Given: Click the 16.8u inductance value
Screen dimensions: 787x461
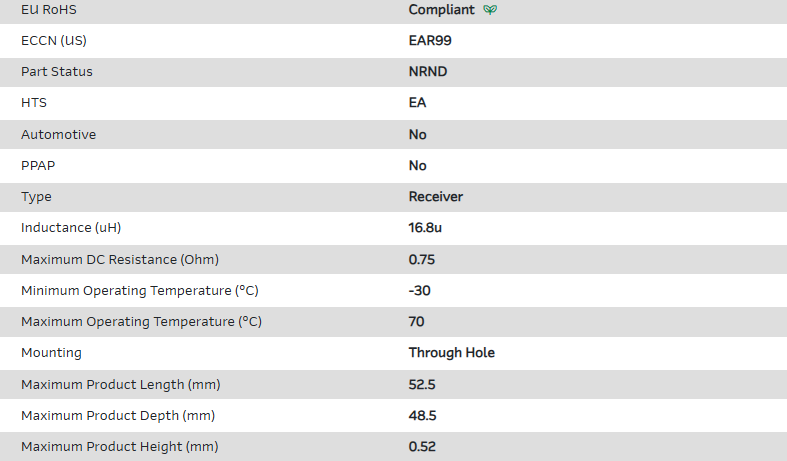Looking at the screenshot, I should click(425, 228).
